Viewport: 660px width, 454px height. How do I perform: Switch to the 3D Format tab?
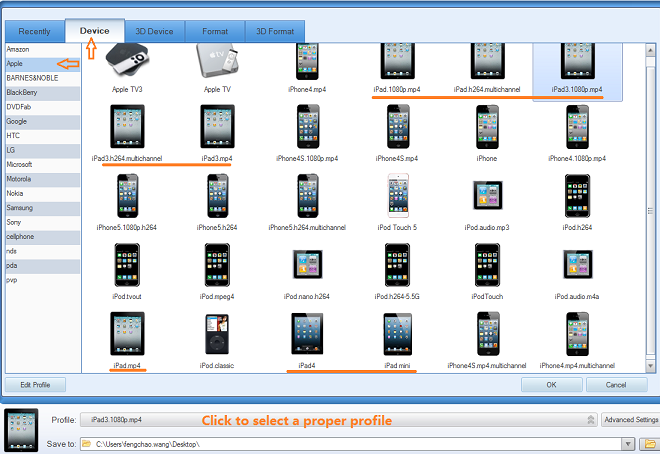275,32
